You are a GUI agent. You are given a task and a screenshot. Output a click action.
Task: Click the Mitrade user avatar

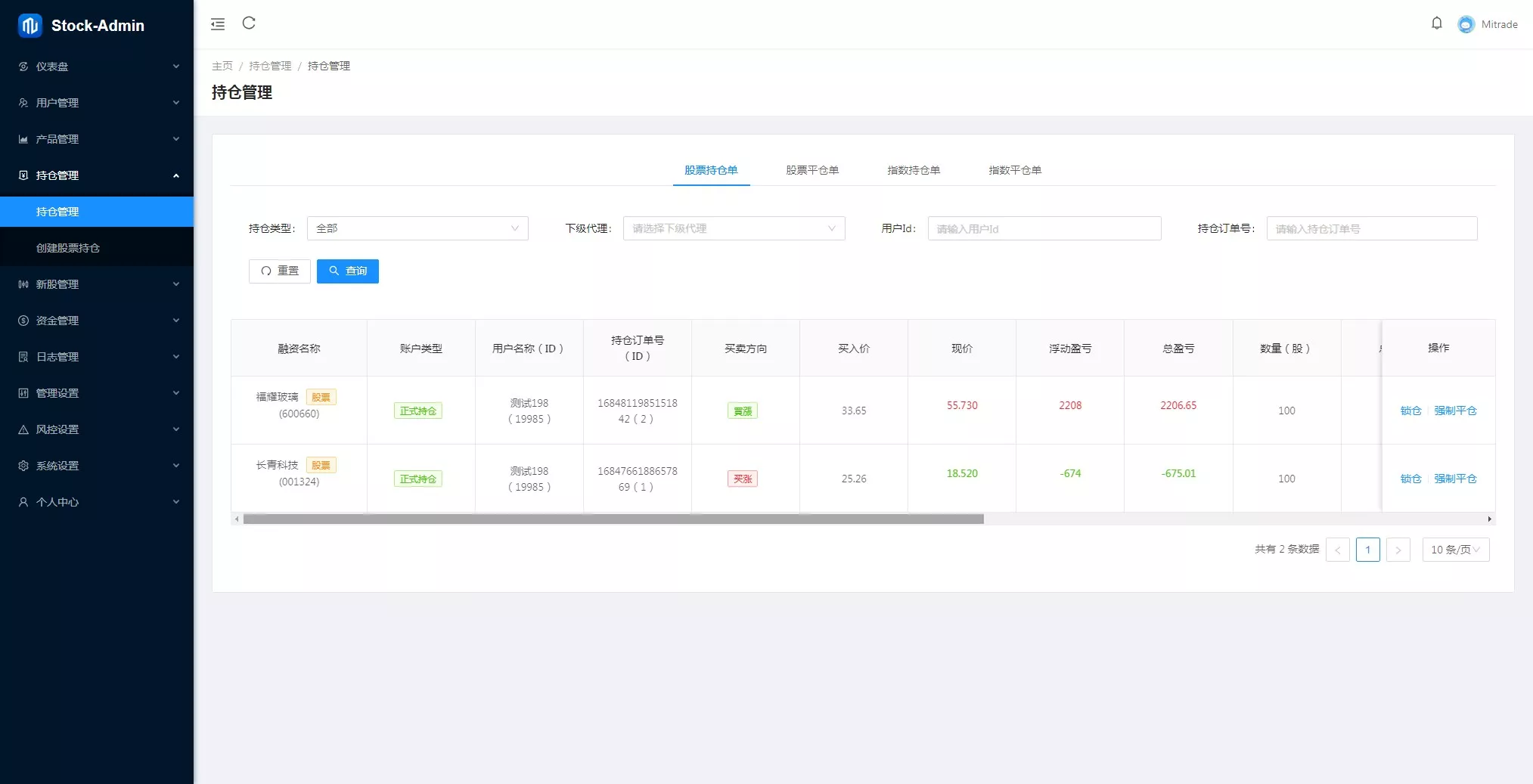[1466, 24]
